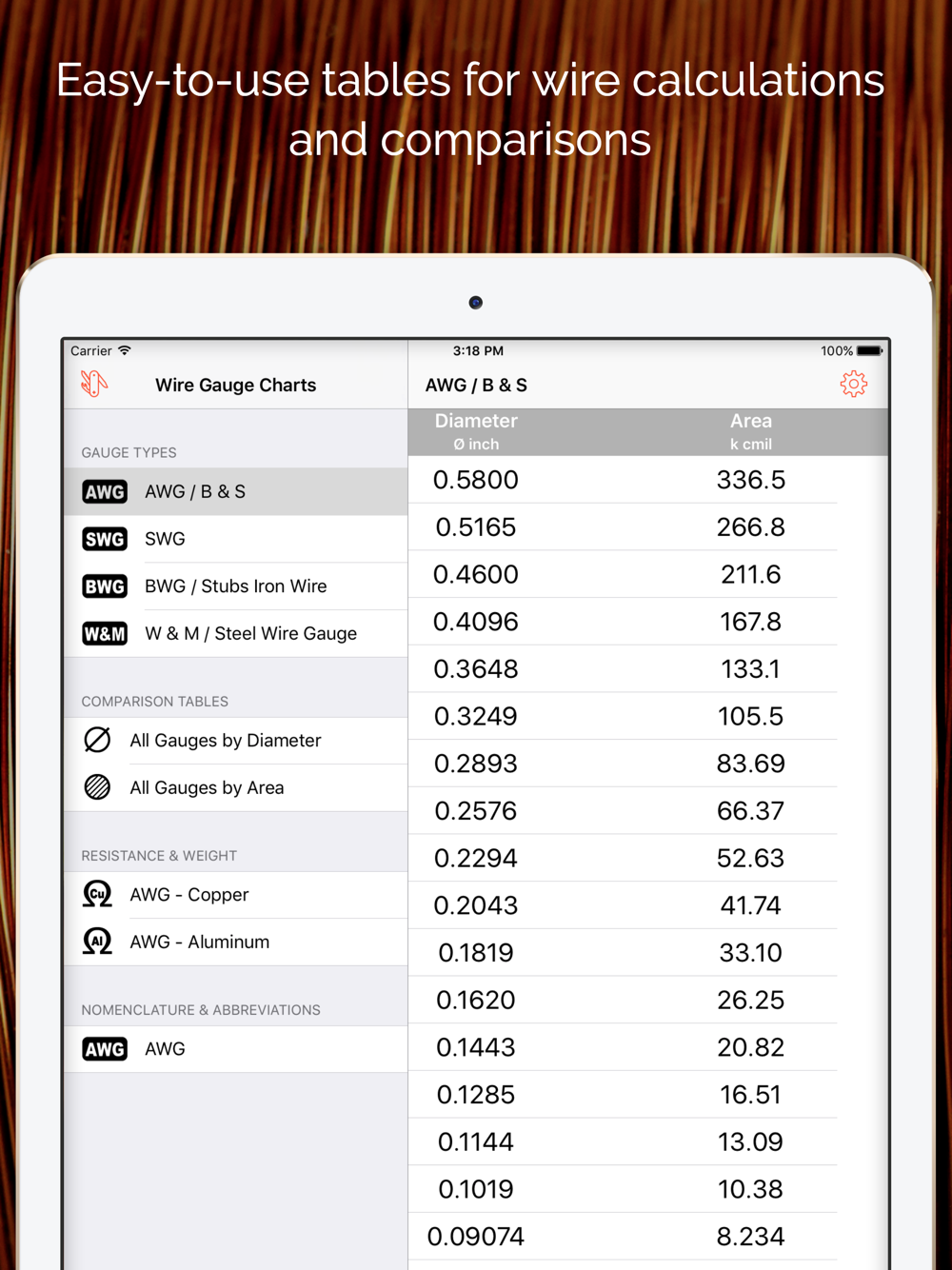Tap the 3:18 PM clock
The width and height of the screenshot is (952, 1270).
[x=478, y=350]
